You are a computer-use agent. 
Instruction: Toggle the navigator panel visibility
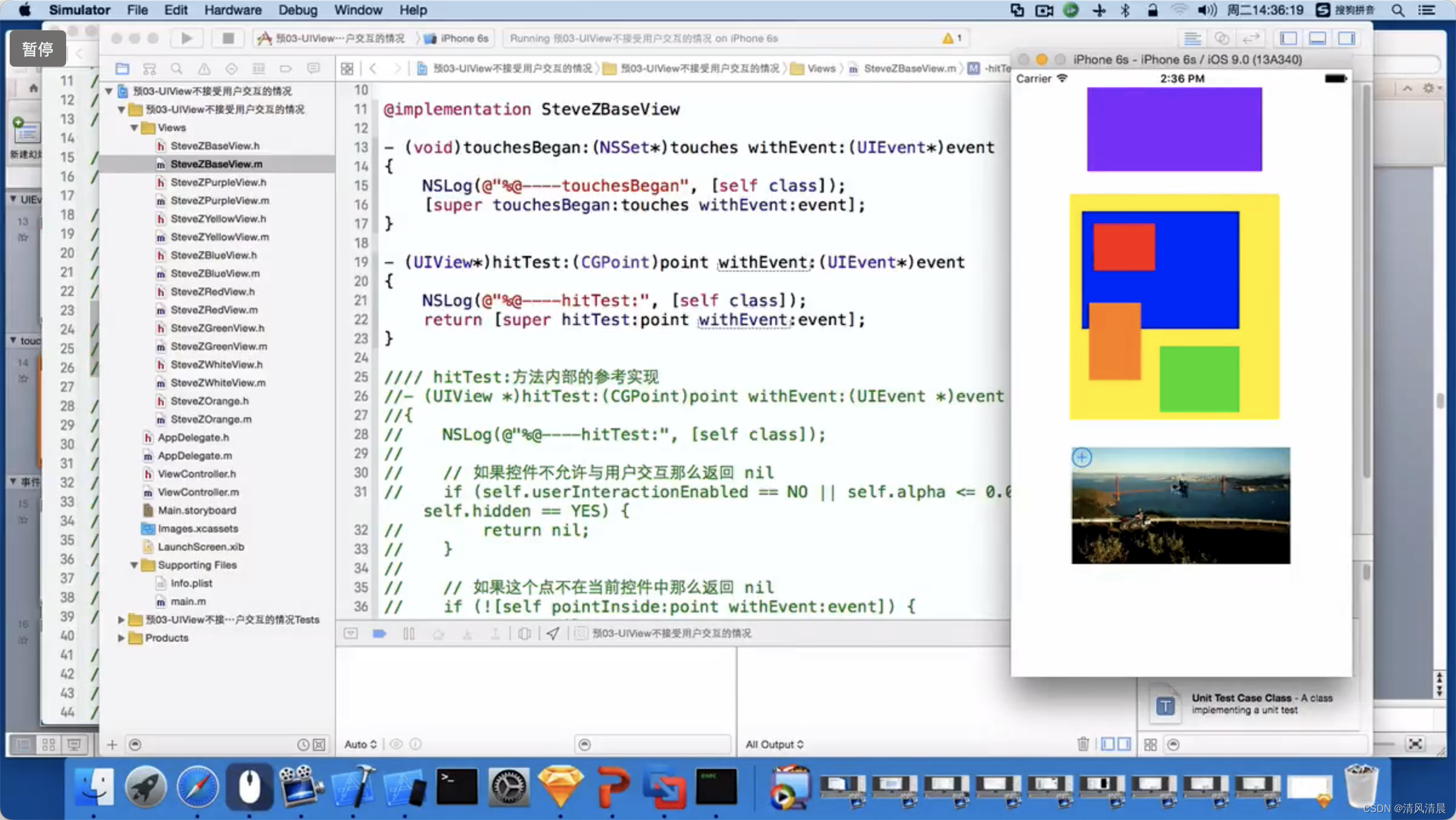coord(1289,38)
